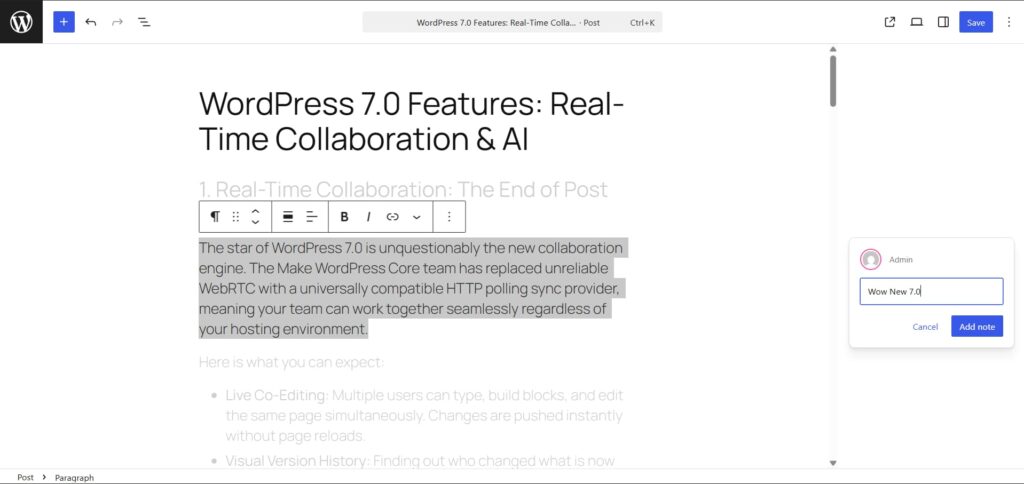
Task: Insert a link in selected text
Action: (x=393, y=216)
